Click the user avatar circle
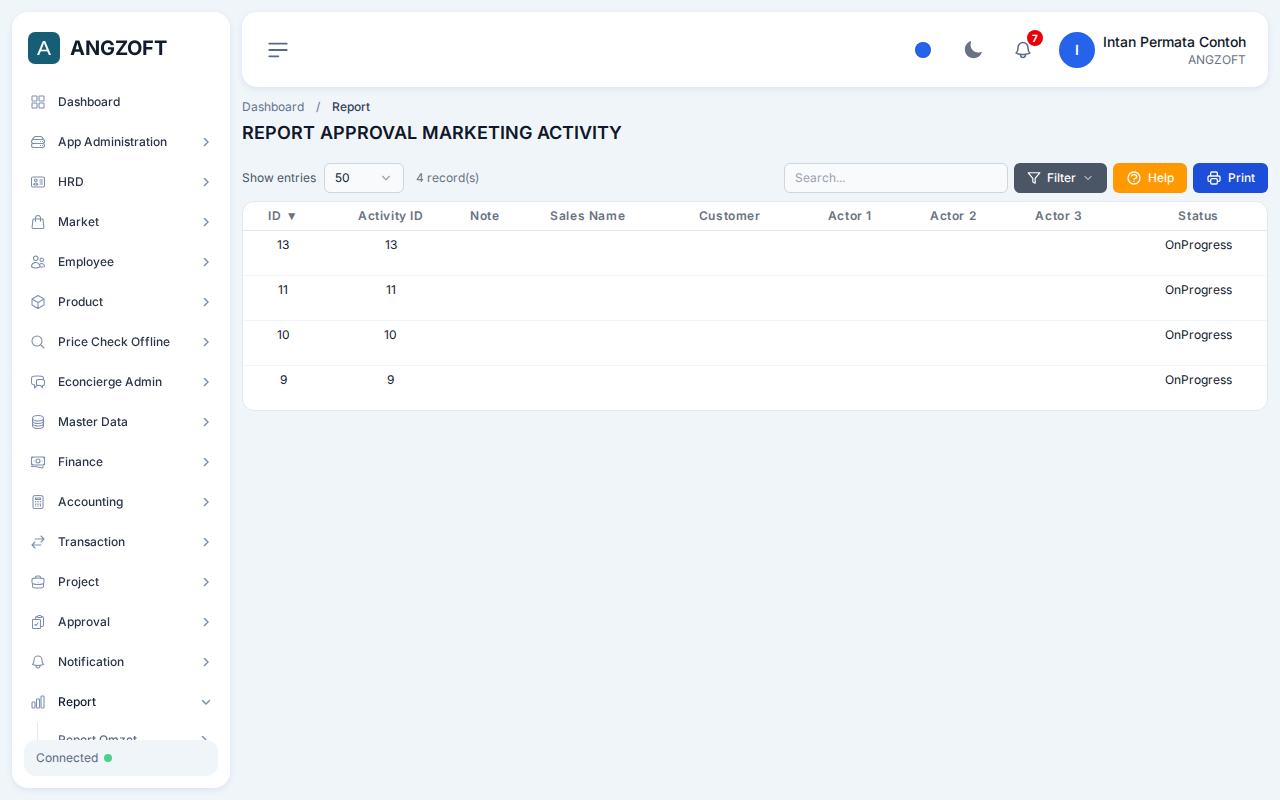 point(1077,50)
